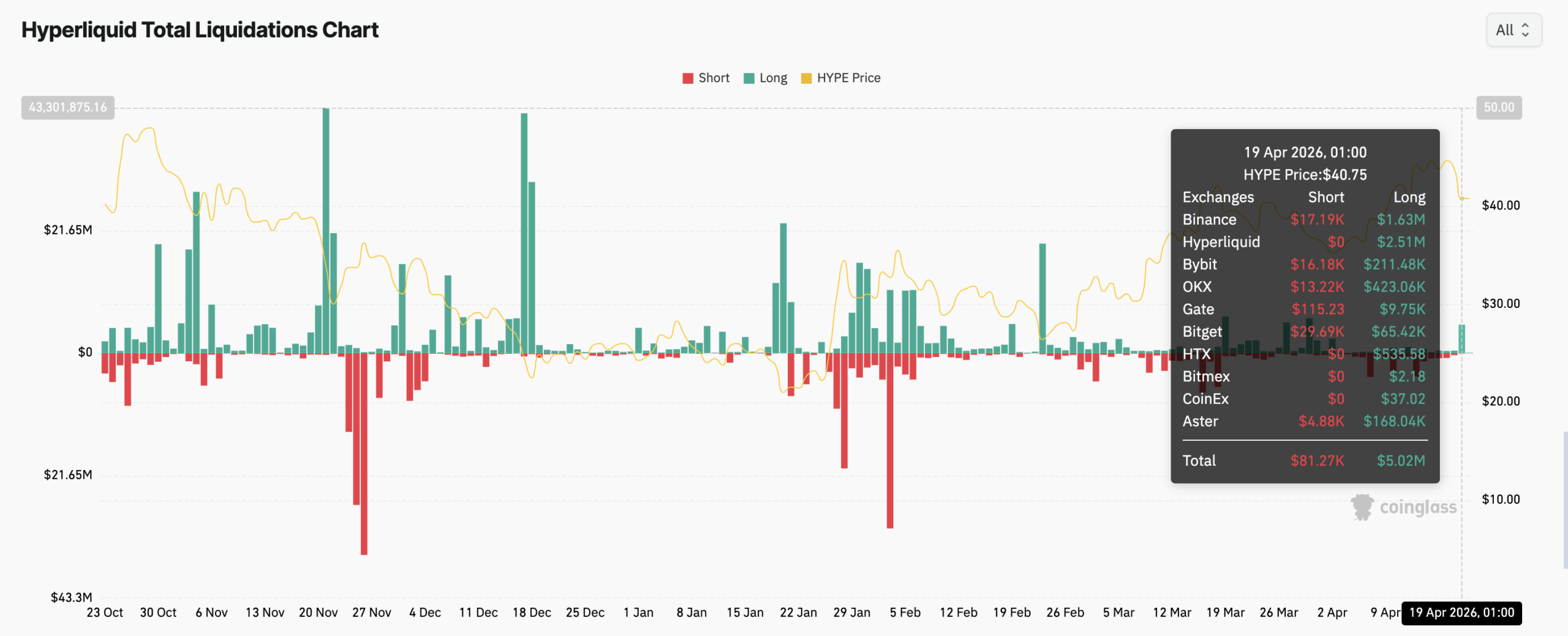Toggle the Long series in the legend
This screenshot has width=1568, height=636.
[x=765, y=78]
